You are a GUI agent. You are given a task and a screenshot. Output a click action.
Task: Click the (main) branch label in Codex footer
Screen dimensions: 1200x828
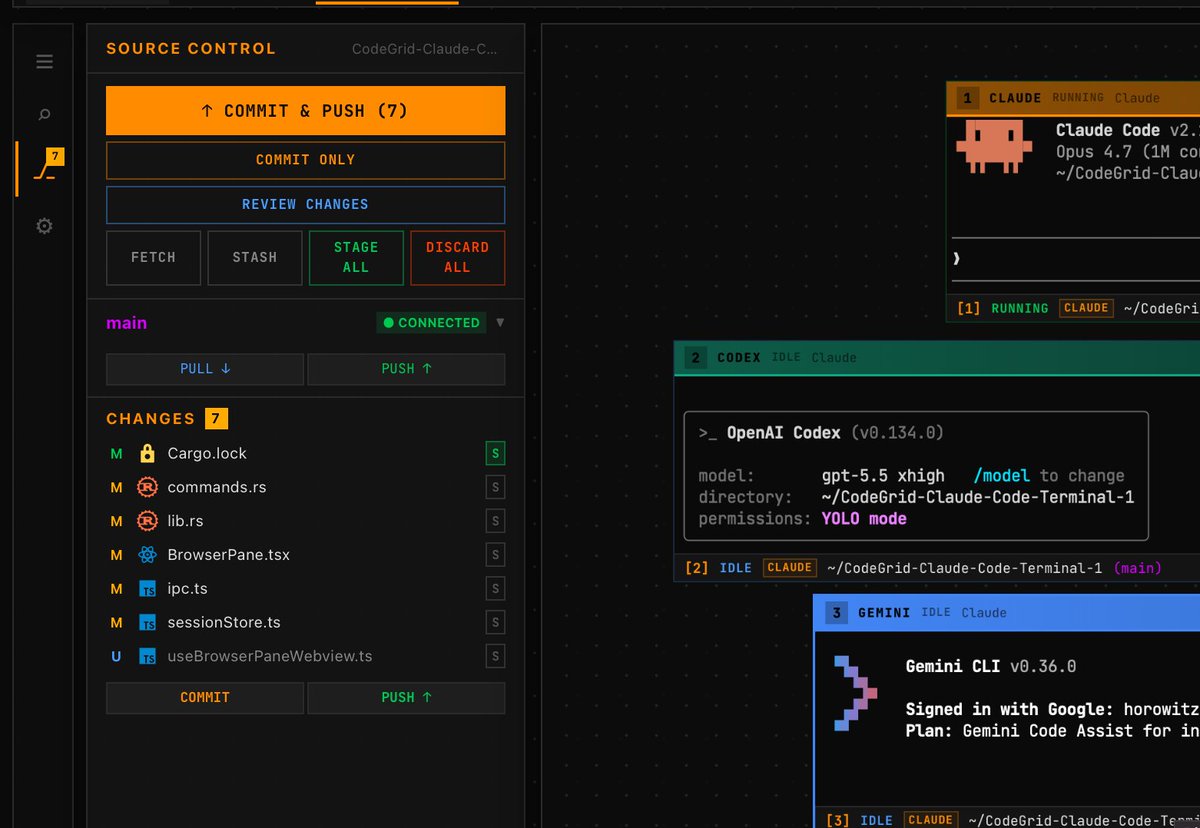coord(1137,568)
